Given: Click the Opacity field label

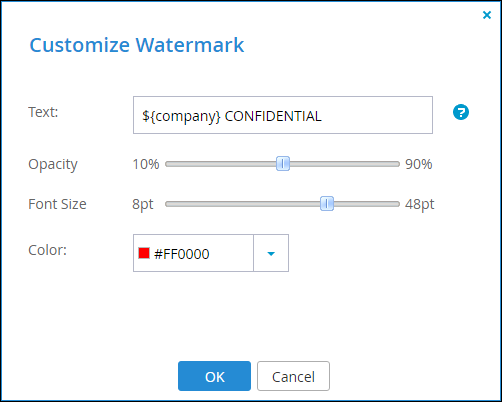Looking at the screenshot, I should coord(53,165).
